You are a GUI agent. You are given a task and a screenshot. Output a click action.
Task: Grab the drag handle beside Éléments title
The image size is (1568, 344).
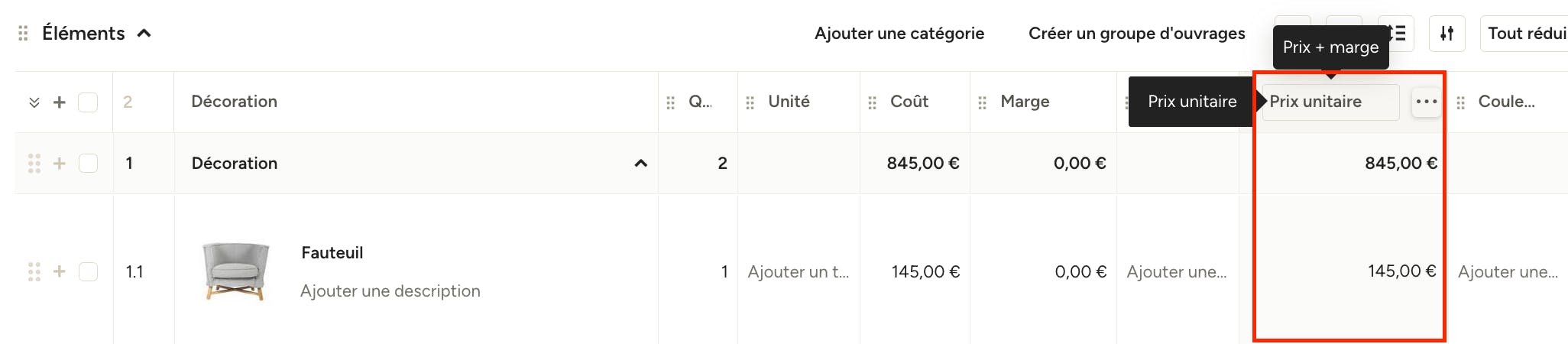[x=23, y=34]
